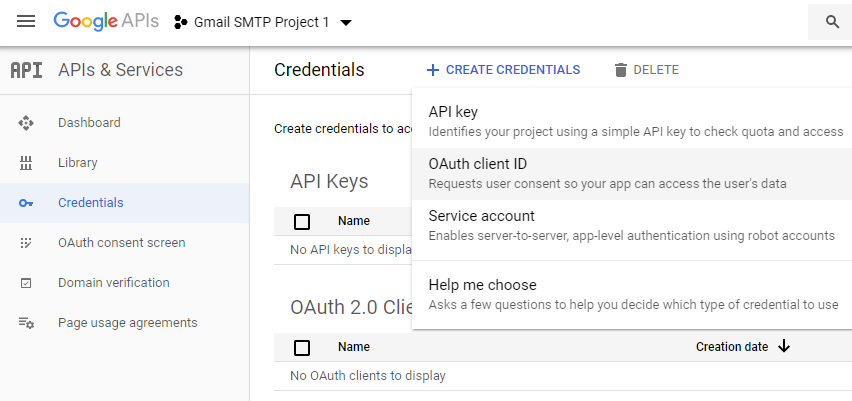Click the plus icon beside Create Credentials
The width and height of the screenshot is (852, 401).
(433, 70)
